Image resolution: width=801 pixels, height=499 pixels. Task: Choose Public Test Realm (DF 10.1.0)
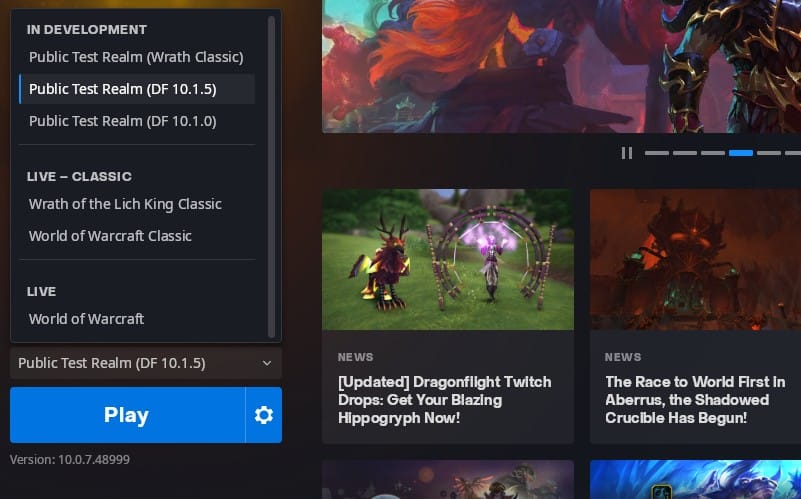[136, 121]
